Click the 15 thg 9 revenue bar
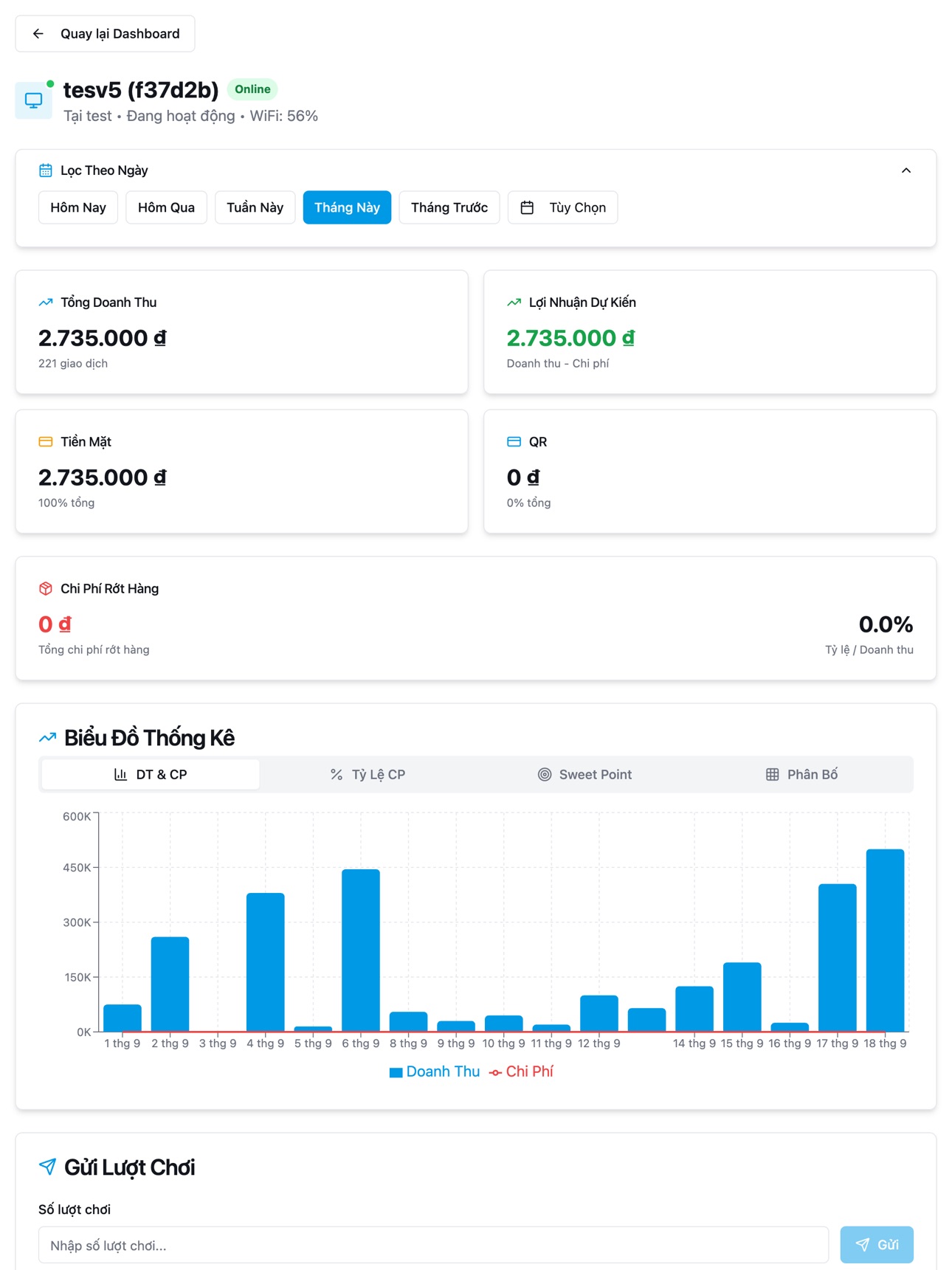Screen dimensions: 952x1270 (x=742, y=997)
